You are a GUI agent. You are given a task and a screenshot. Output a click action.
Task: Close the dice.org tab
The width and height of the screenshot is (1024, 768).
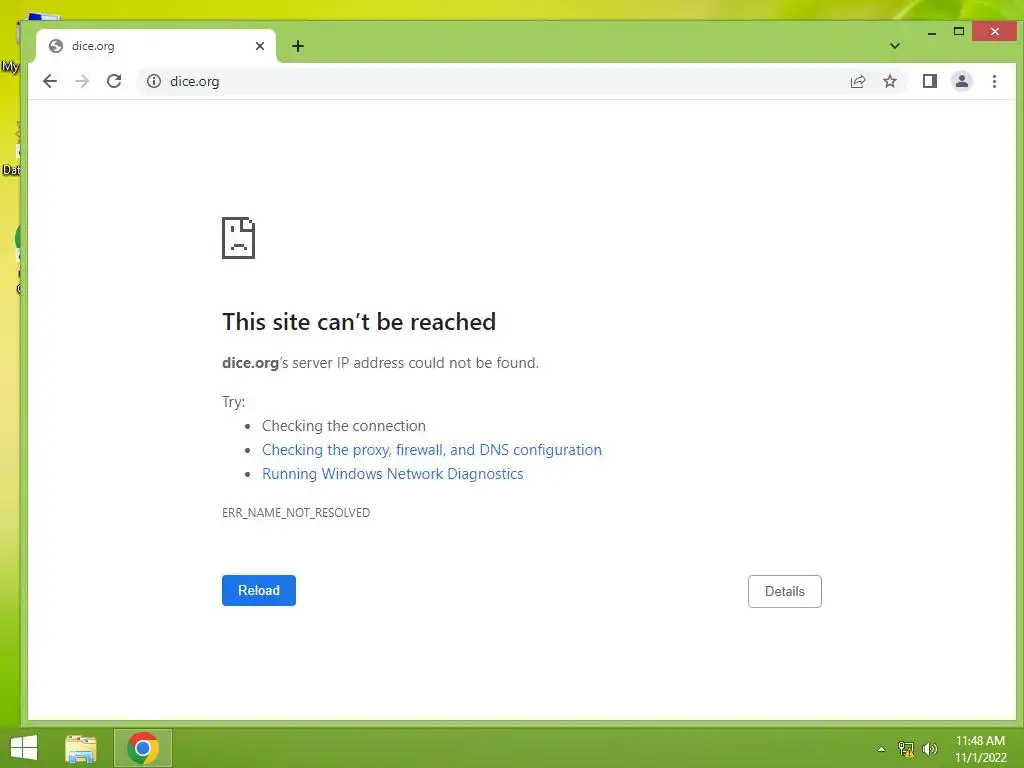260,46
